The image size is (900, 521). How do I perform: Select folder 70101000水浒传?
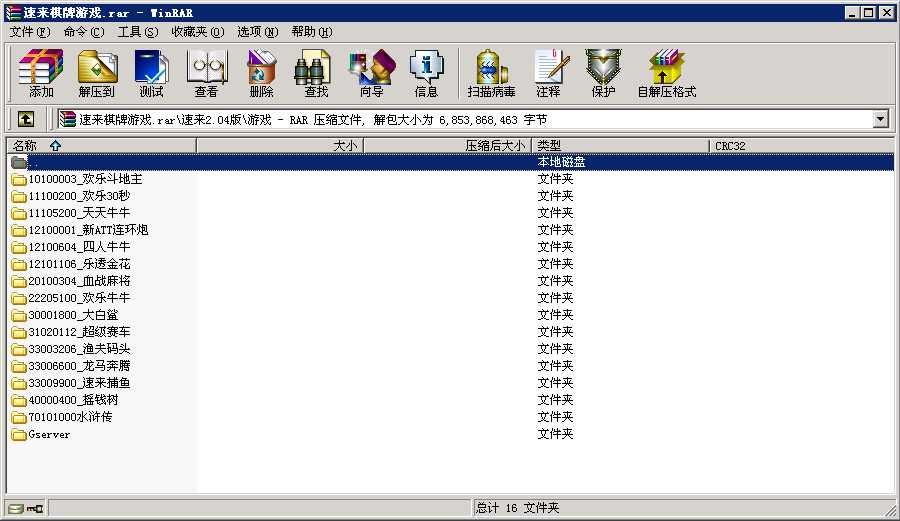(x=71, y=418)
